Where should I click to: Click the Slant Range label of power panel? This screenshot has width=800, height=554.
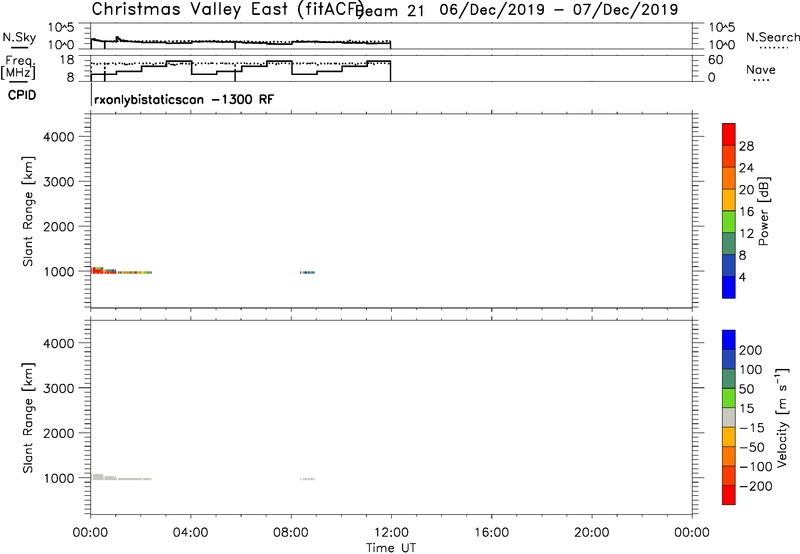(28, 211)
